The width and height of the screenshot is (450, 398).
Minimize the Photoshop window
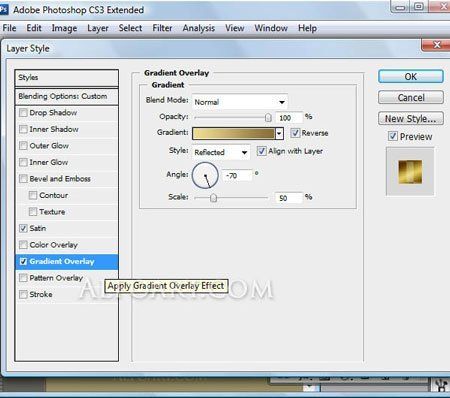[x=401, y=7]
